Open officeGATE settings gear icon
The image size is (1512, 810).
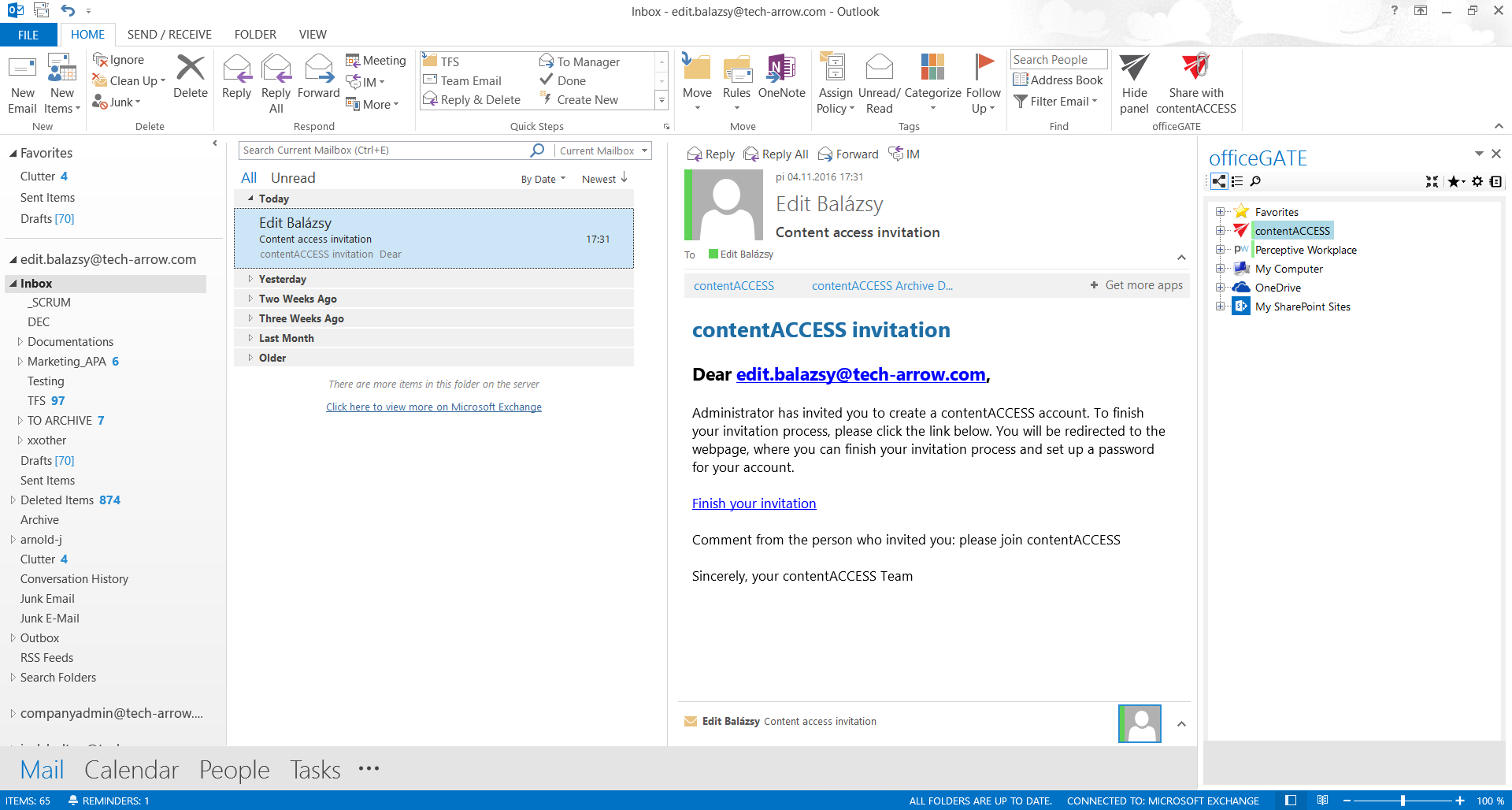coord(1477,181)
